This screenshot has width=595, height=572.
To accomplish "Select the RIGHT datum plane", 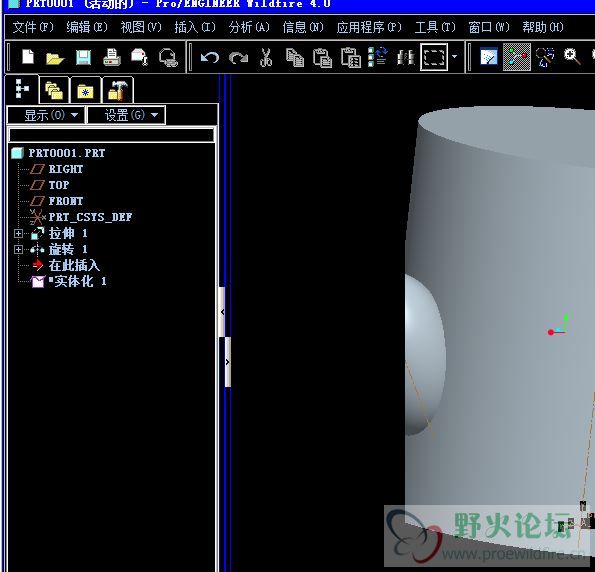I will tap(66, 169).
